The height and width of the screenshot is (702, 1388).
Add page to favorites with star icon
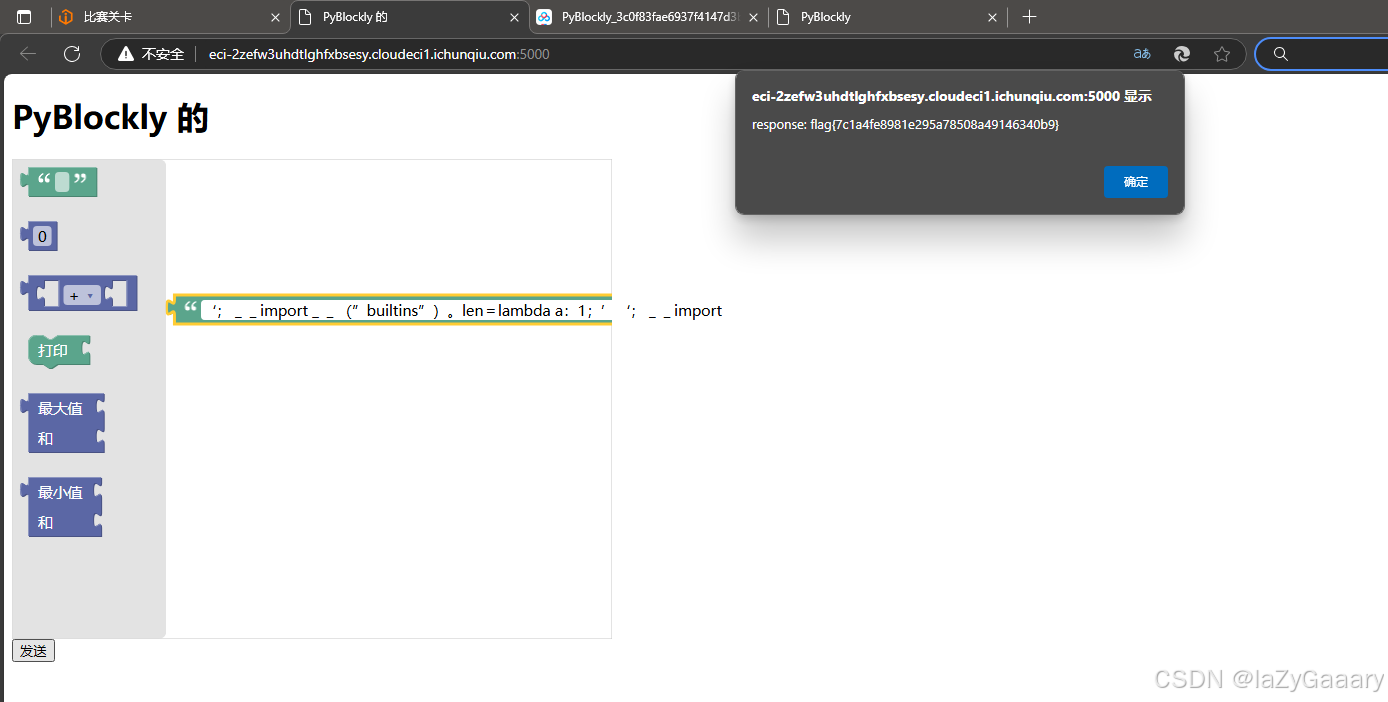click(1221, 54)
